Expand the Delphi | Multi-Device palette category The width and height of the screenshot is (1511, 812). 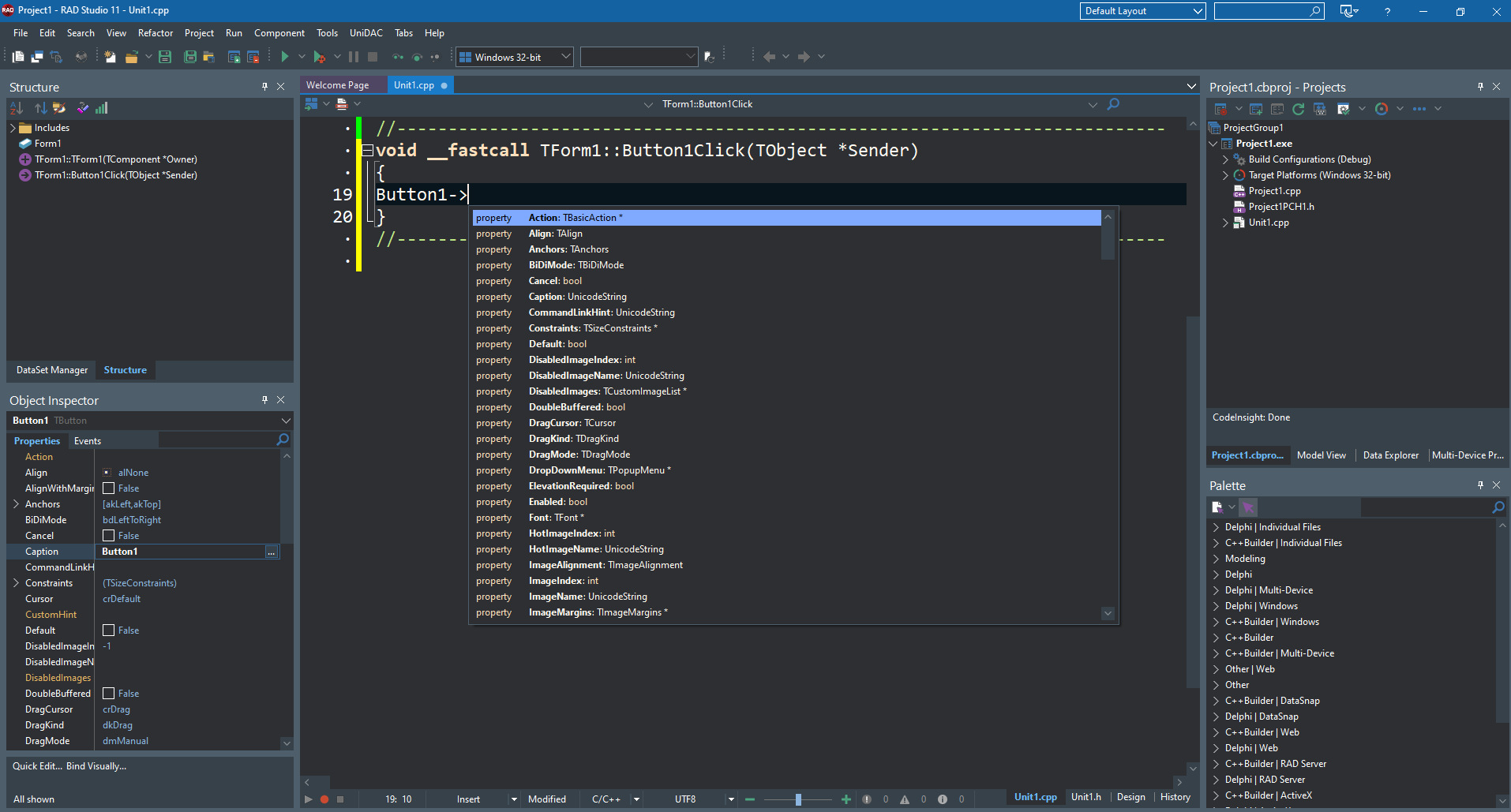pyautogui.click(x=1216, y=590)
